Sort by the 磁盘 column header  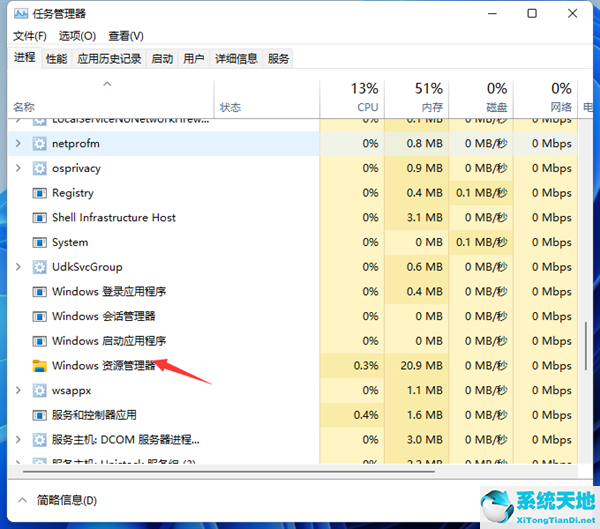click(481, 98)
